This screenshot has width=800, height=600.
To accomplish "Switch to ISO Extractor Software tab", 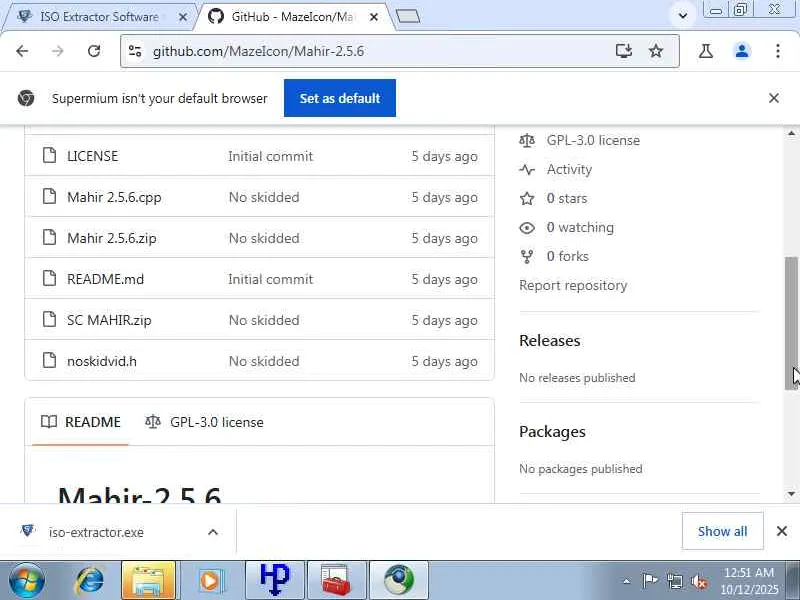I will pyautogui.click(x=97, y=17).
